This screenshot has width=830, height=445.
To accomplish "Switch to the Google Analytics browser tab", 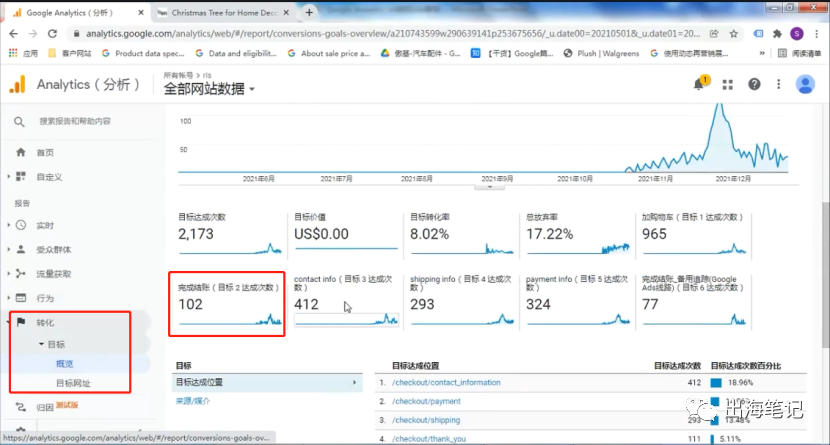I will coord(77,13).
